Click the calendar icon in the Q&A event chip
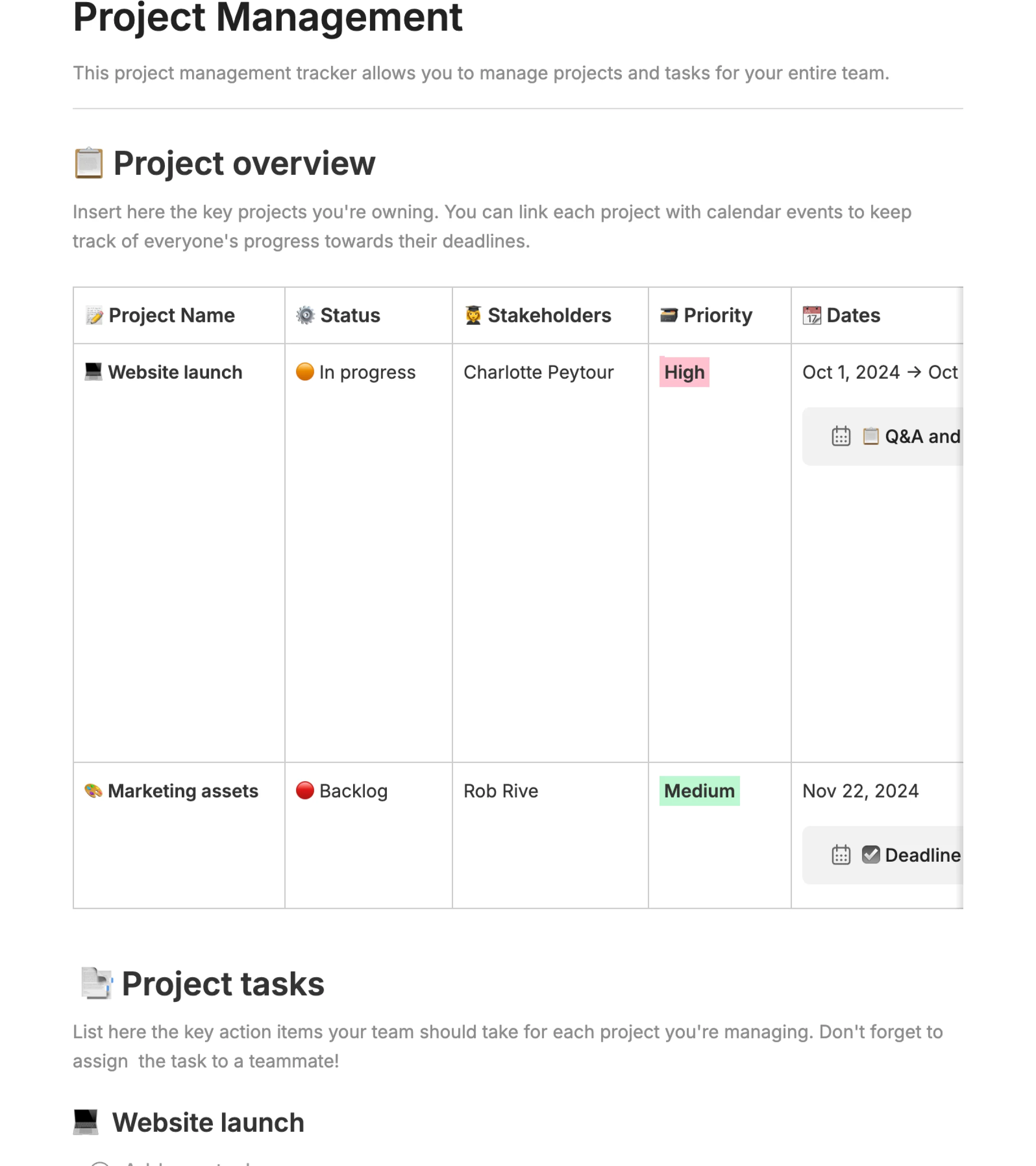1036x1166 pixels. [841, 436]
